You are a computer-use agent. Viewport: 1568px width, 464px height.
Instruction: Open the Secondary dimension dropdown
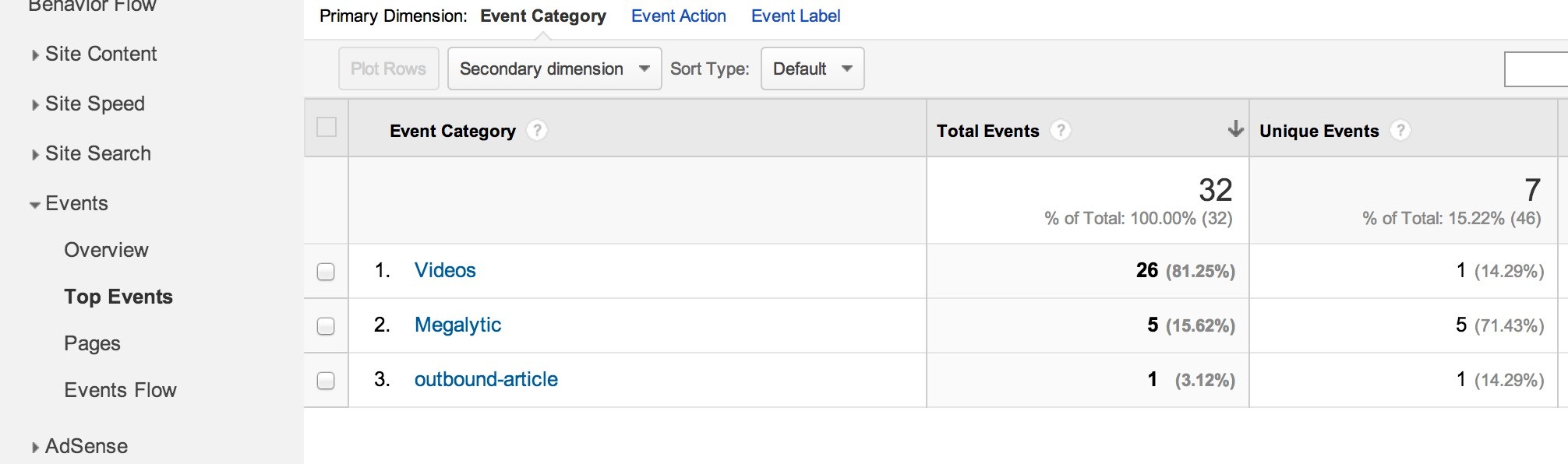pos(554,69)
